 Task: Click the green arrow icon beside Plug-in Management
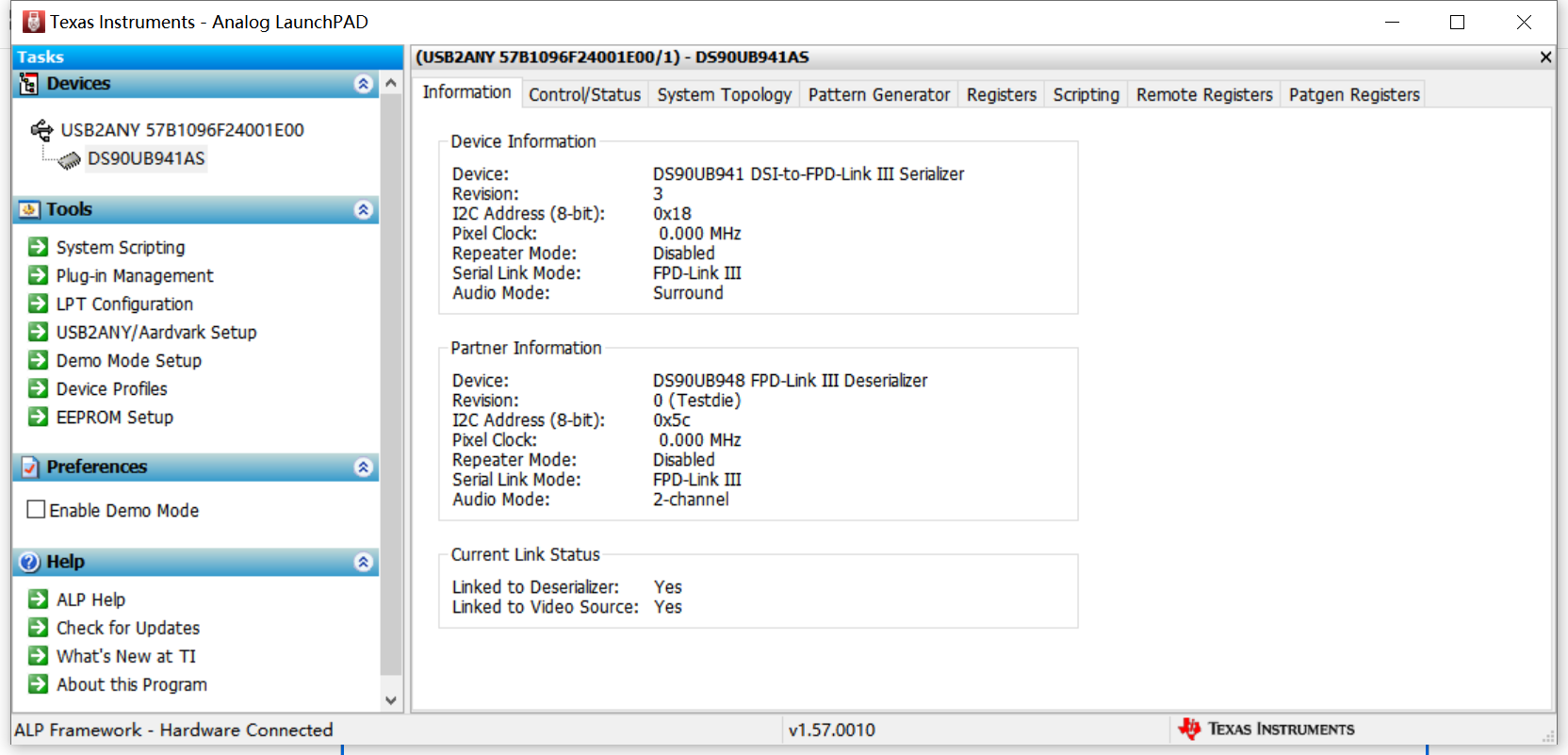pos(38,275)
